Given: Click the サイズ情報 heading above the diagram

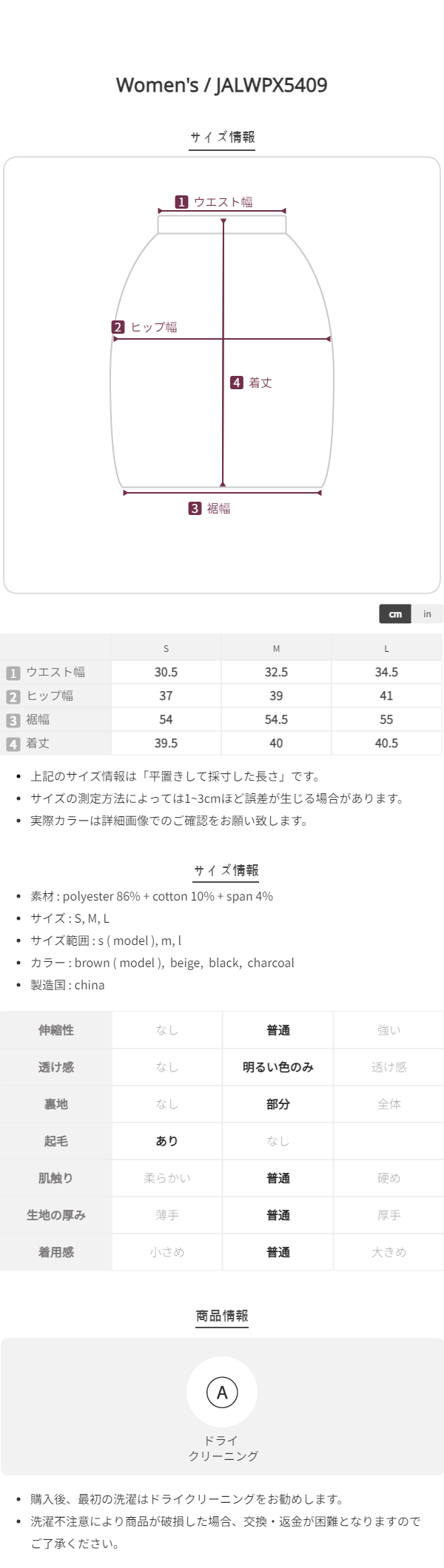Looking at the screenshot, I should point(222,137).
